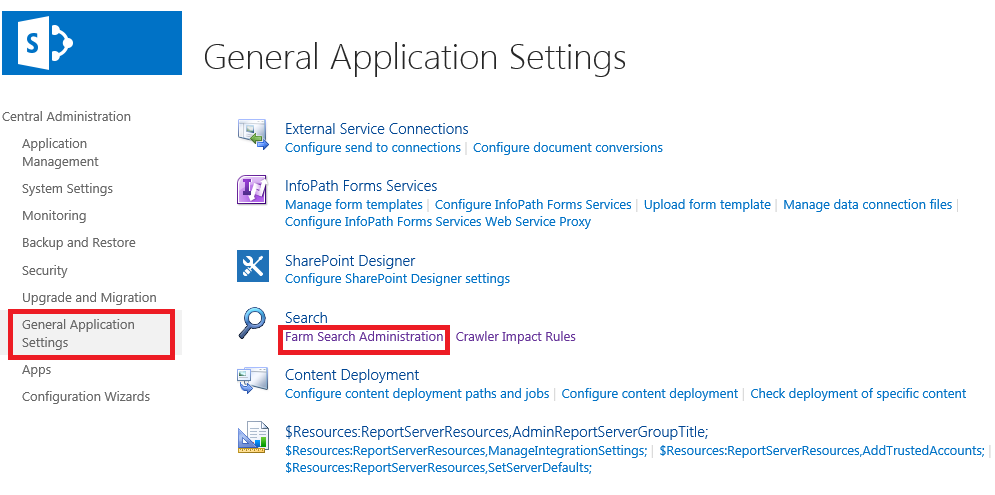
Task: Click Configure send to connections
Action: tap(372, 147)
